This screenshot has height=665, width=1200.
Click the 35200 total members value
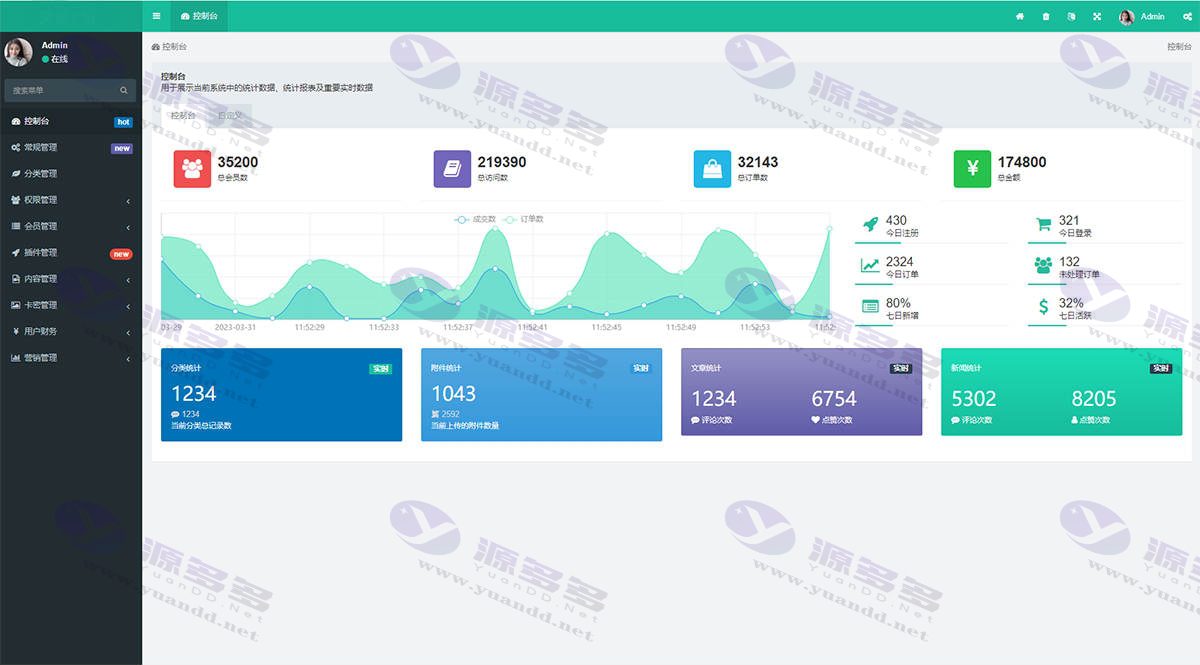238,162
